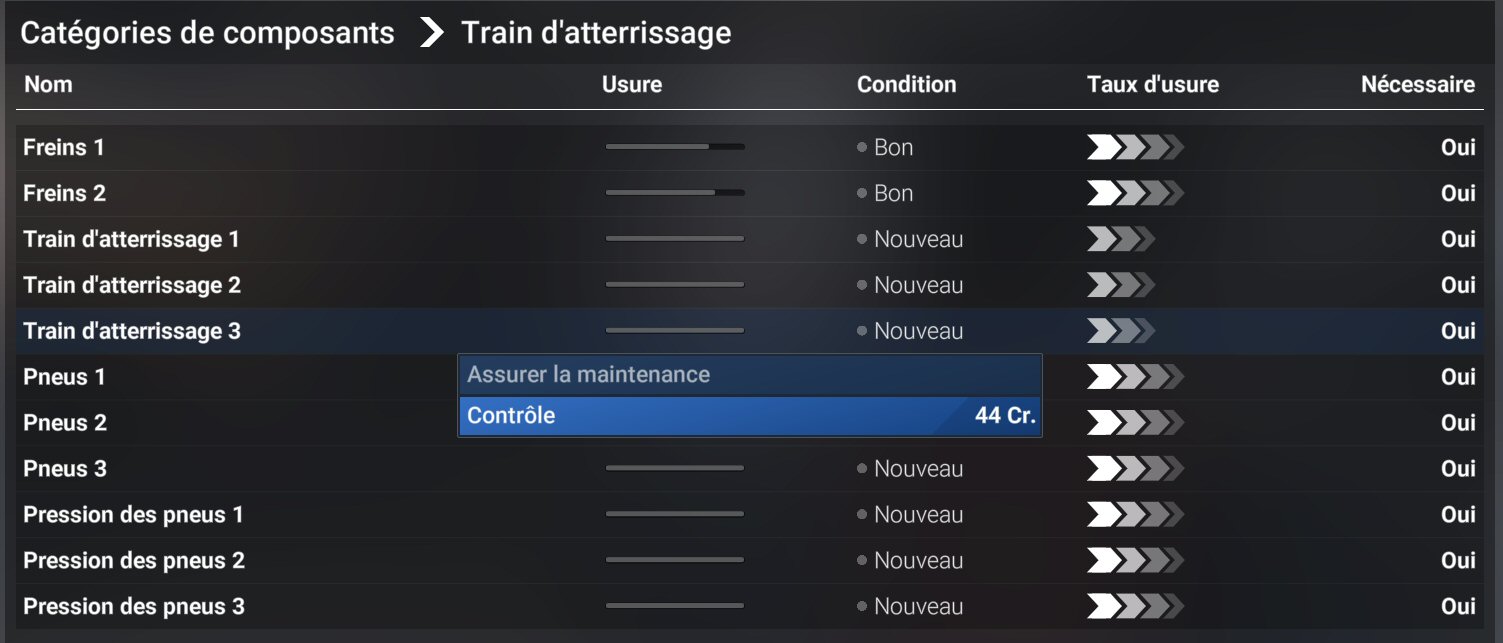Click the breadcrumb arrow after Catégories de composants
This screenshot has width=1503, height=643.
431,33
